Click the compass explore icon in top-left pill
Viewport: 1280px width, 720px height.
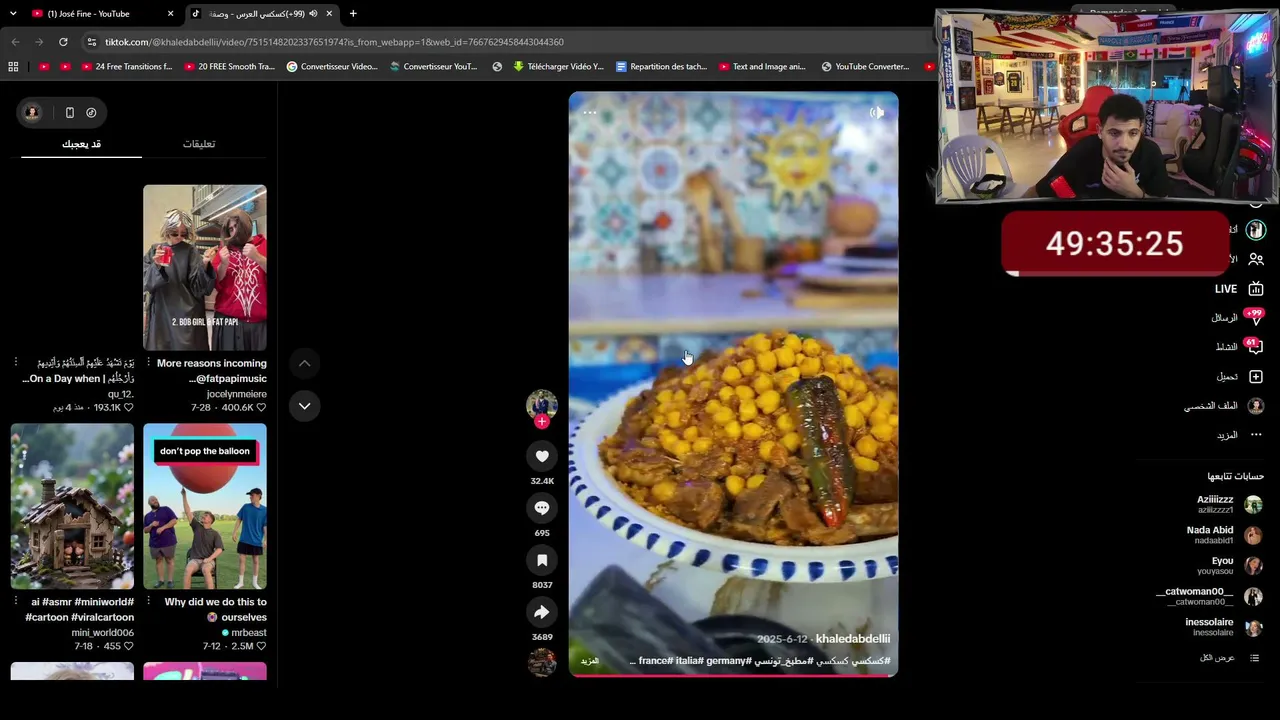click(91, 113)
